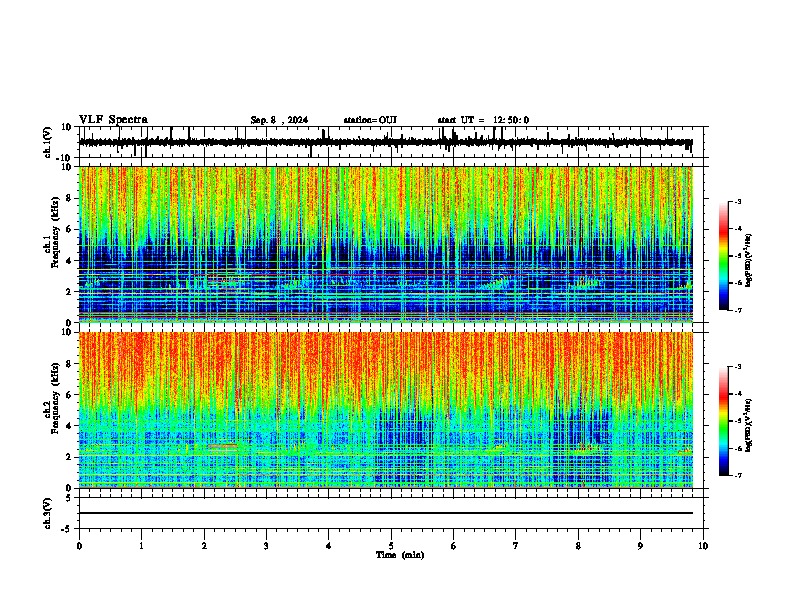This screenshot has width=792, height=612.
Task: Click tick label 9 on the Time axis
Action: 640,546
